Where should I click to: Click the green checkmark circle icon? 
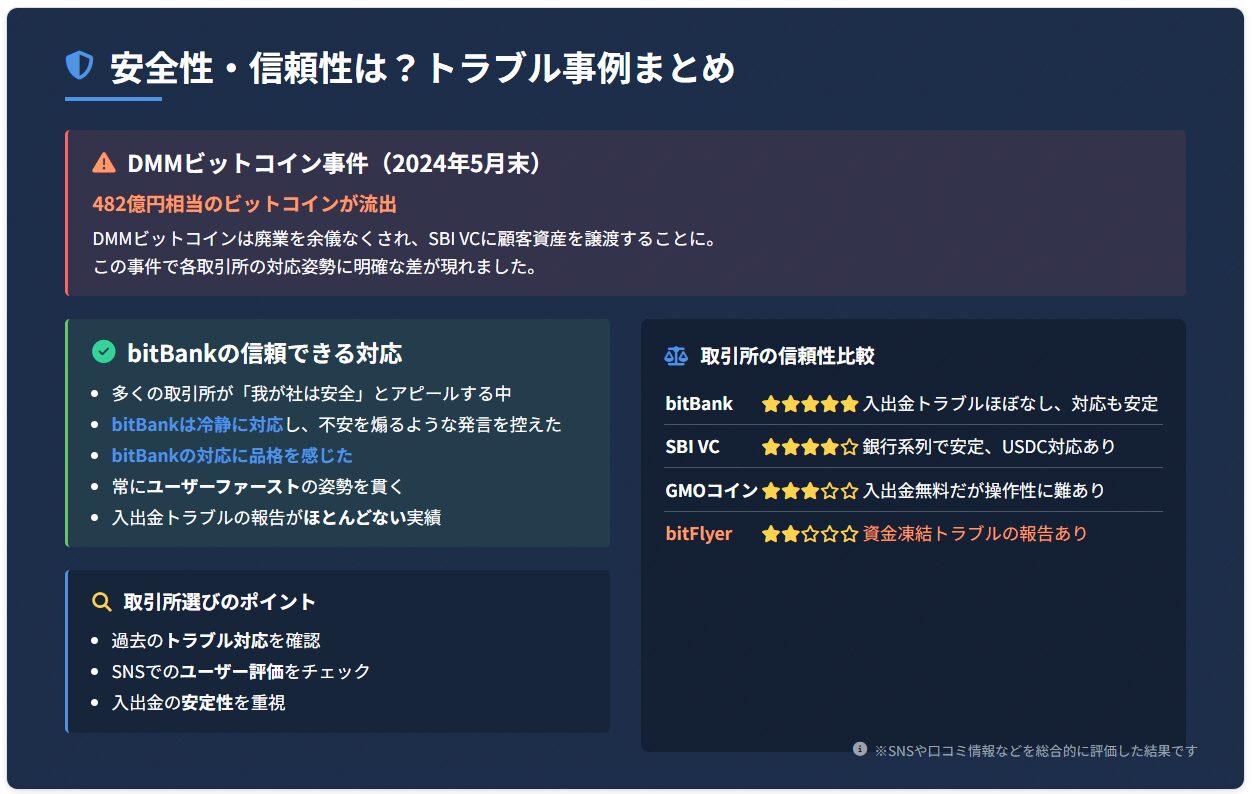point(104,352)
